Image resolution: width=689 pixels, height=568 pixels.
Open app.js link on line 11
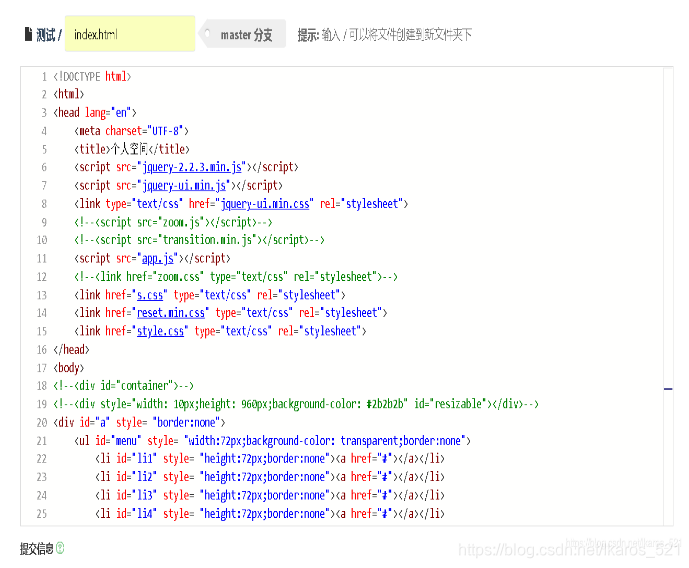(158, 258)
